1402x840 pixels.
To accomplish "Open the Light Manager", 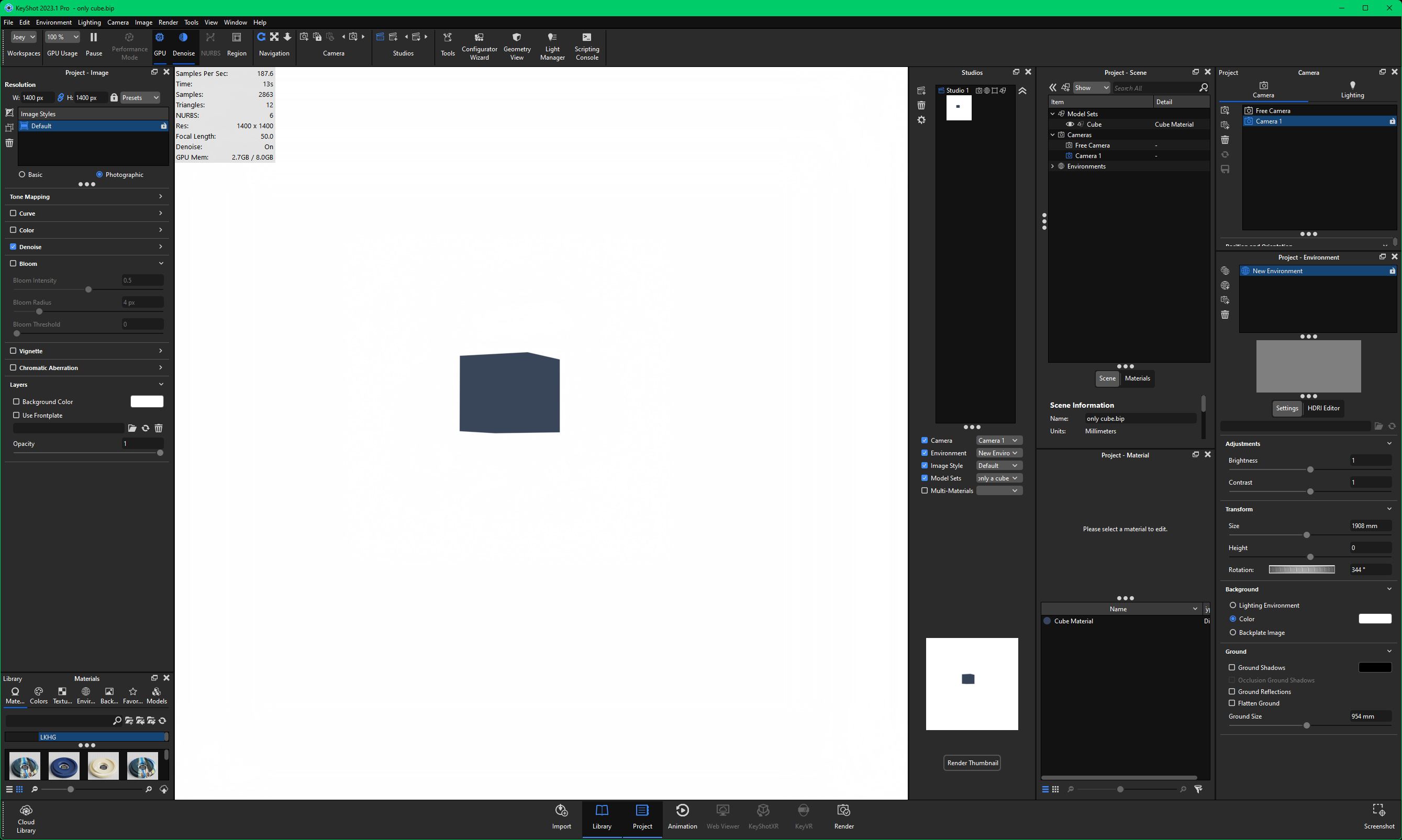I will click(552, 46).
